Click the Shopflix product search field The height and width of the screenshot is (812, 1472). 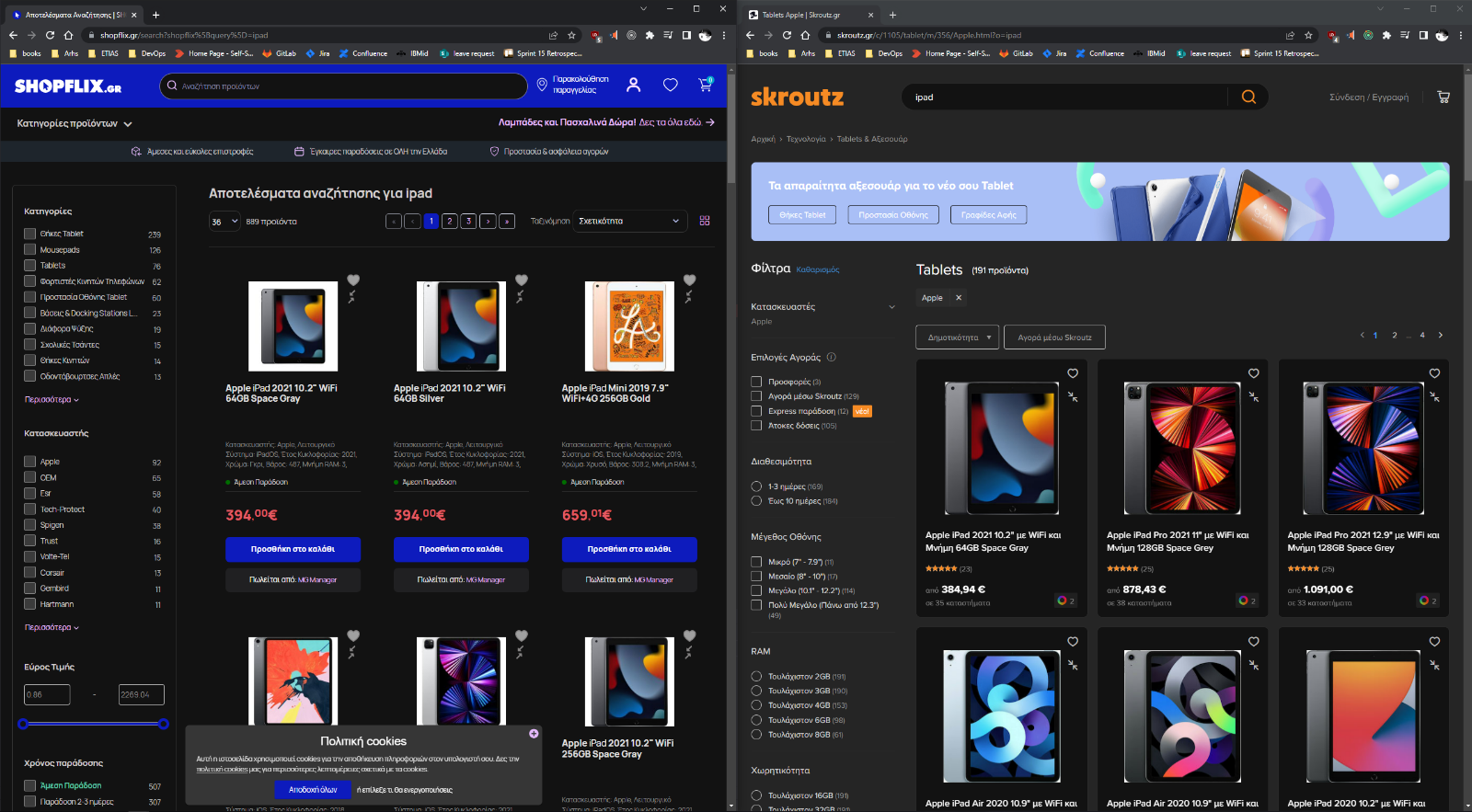pyautogui.click(x=343, y=86)
